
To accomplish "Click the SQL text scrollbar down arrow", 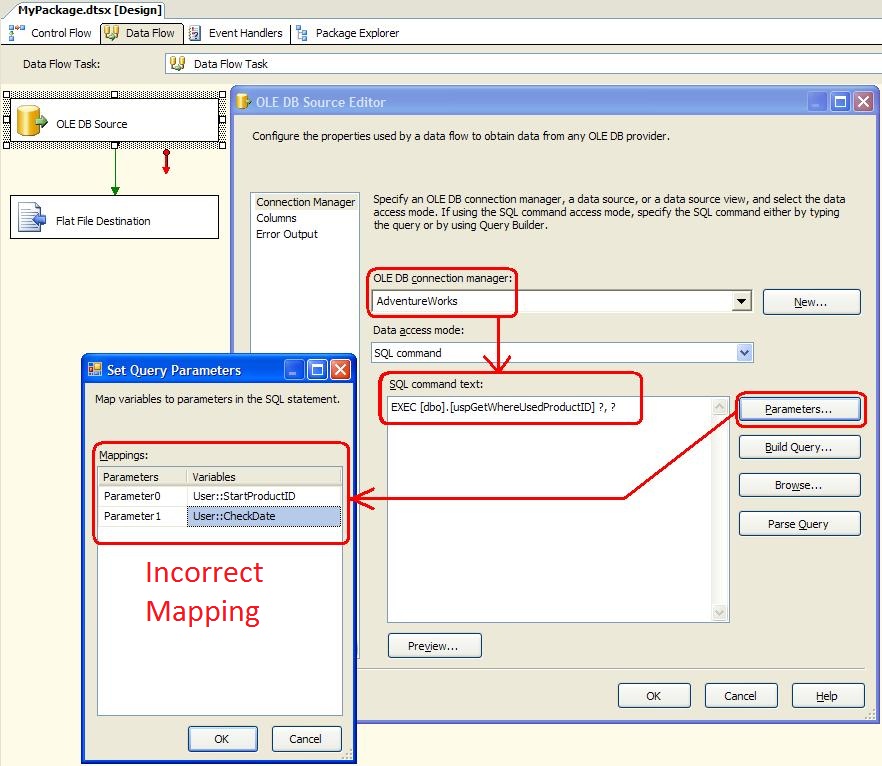I will [x=720, y=613].
